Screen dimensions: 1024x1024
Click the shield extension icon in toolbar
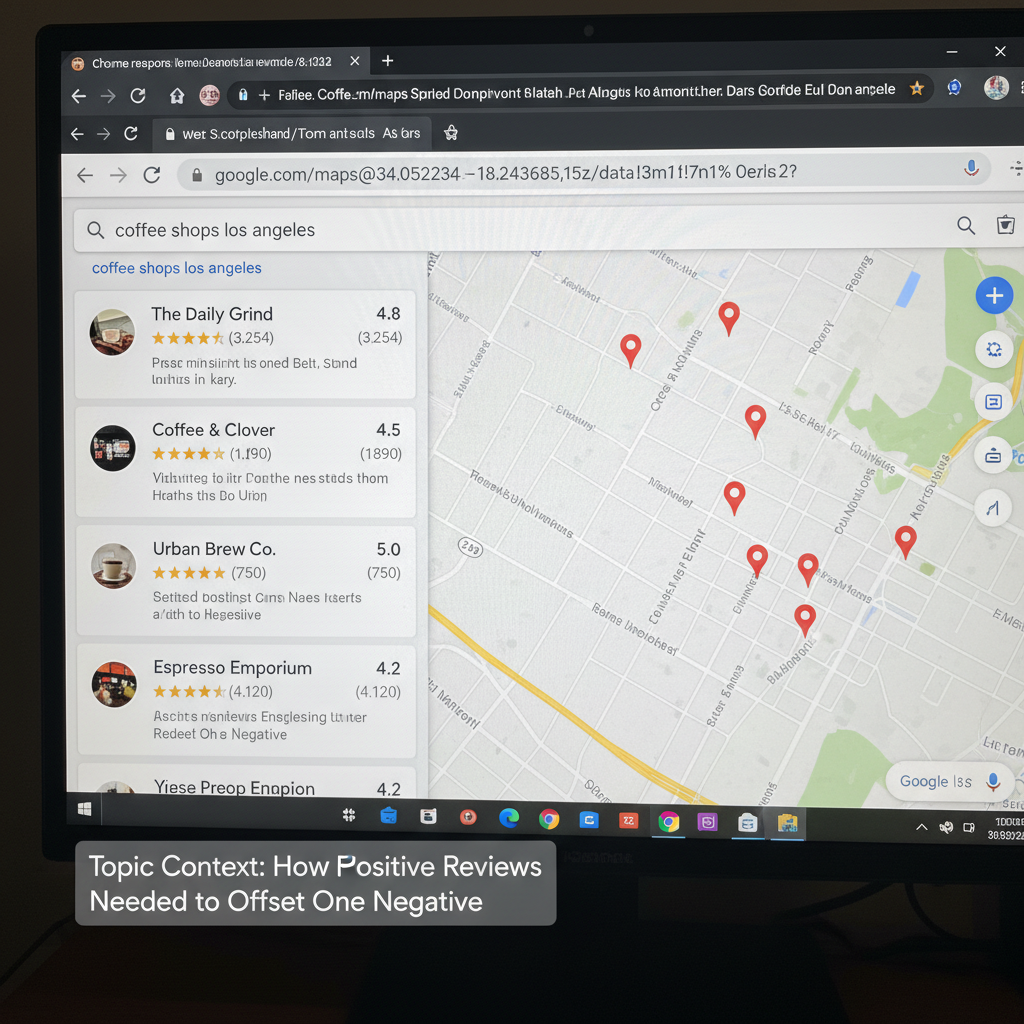[954, 87]
